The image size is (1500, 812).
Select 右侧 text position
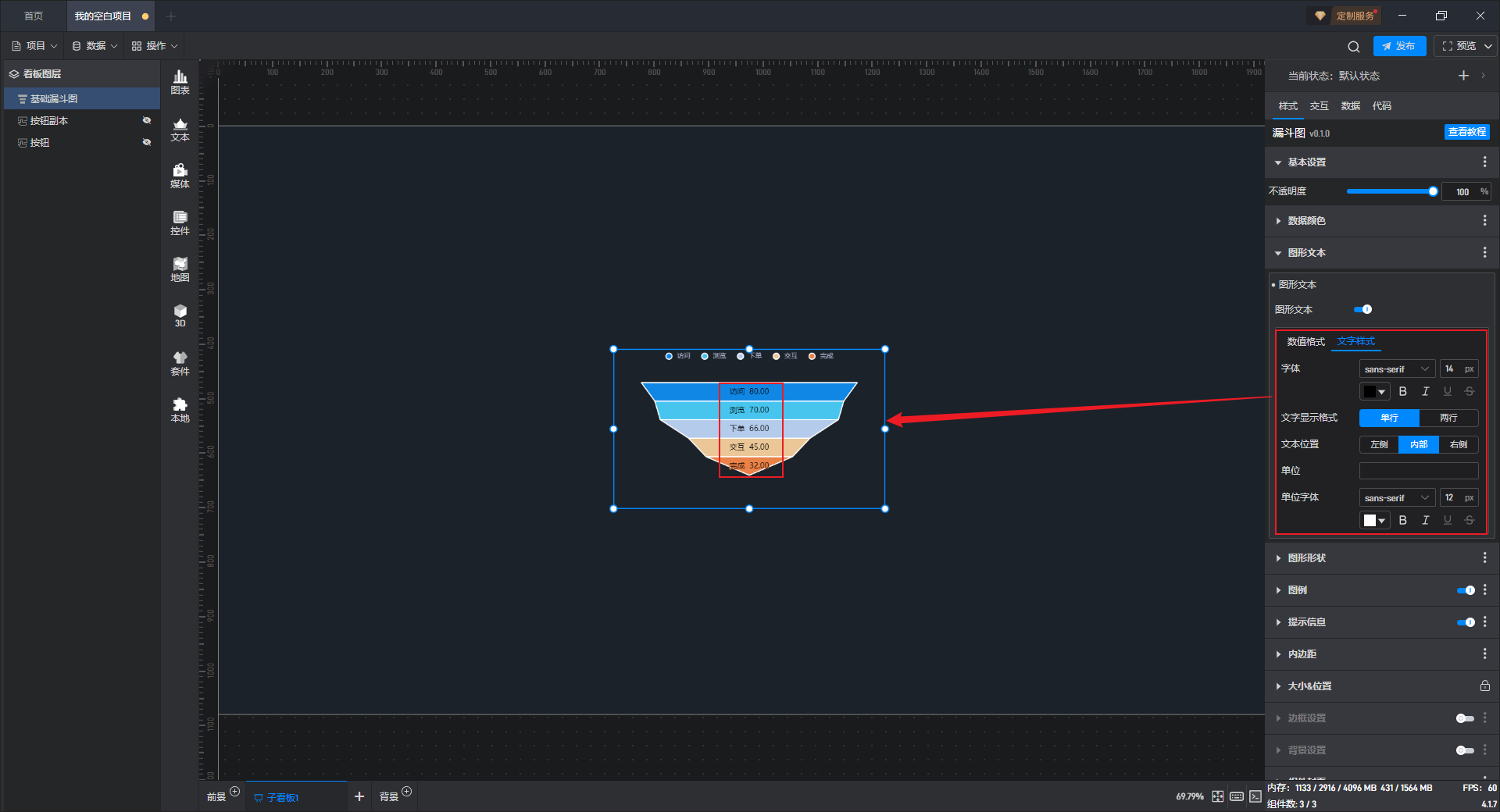(1459, 444)
